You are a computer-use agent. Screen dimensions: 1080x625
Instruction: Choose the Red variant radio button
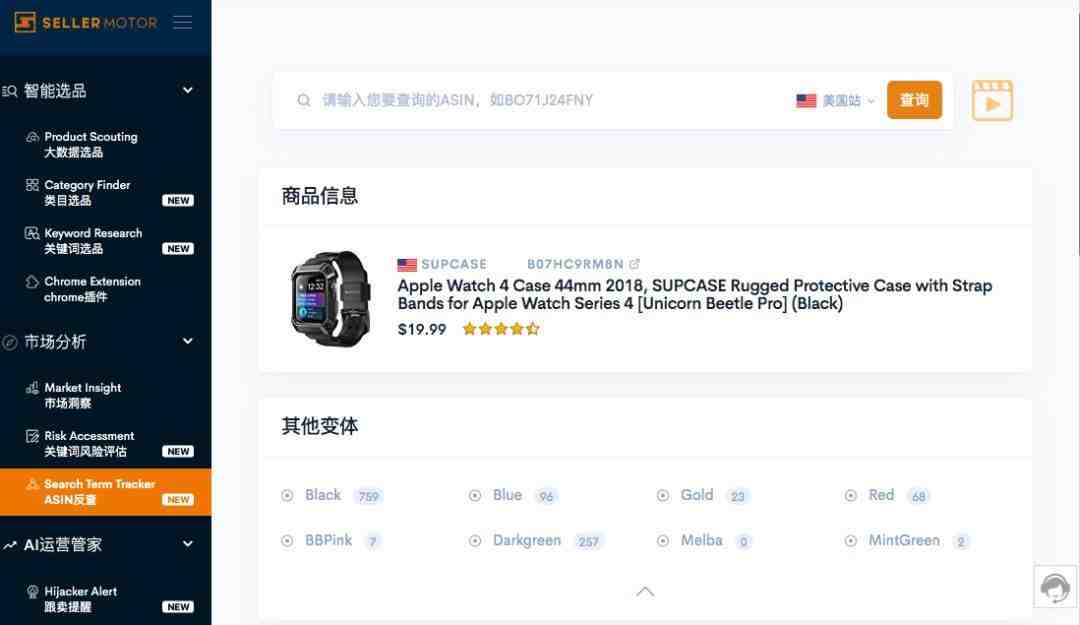[851, 495]
